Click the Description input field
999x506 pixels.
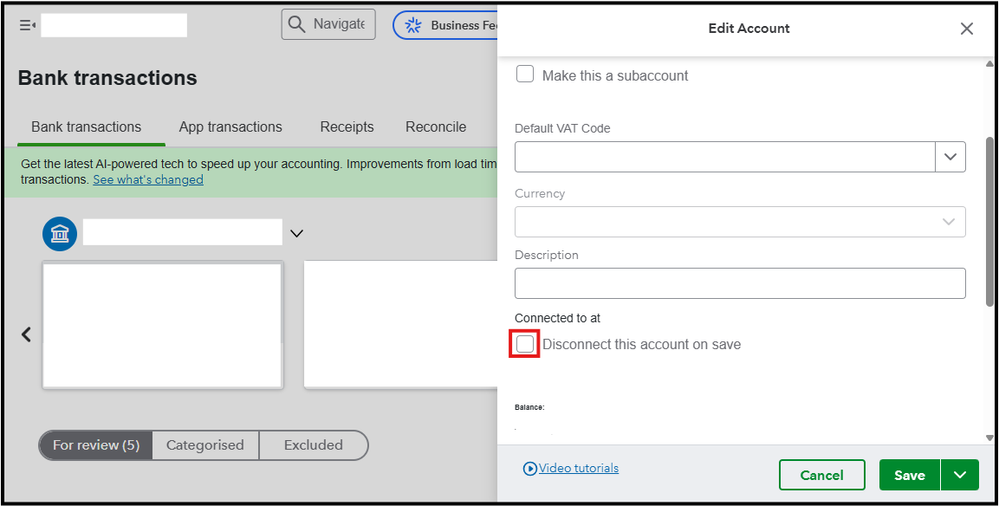point(740,283)
